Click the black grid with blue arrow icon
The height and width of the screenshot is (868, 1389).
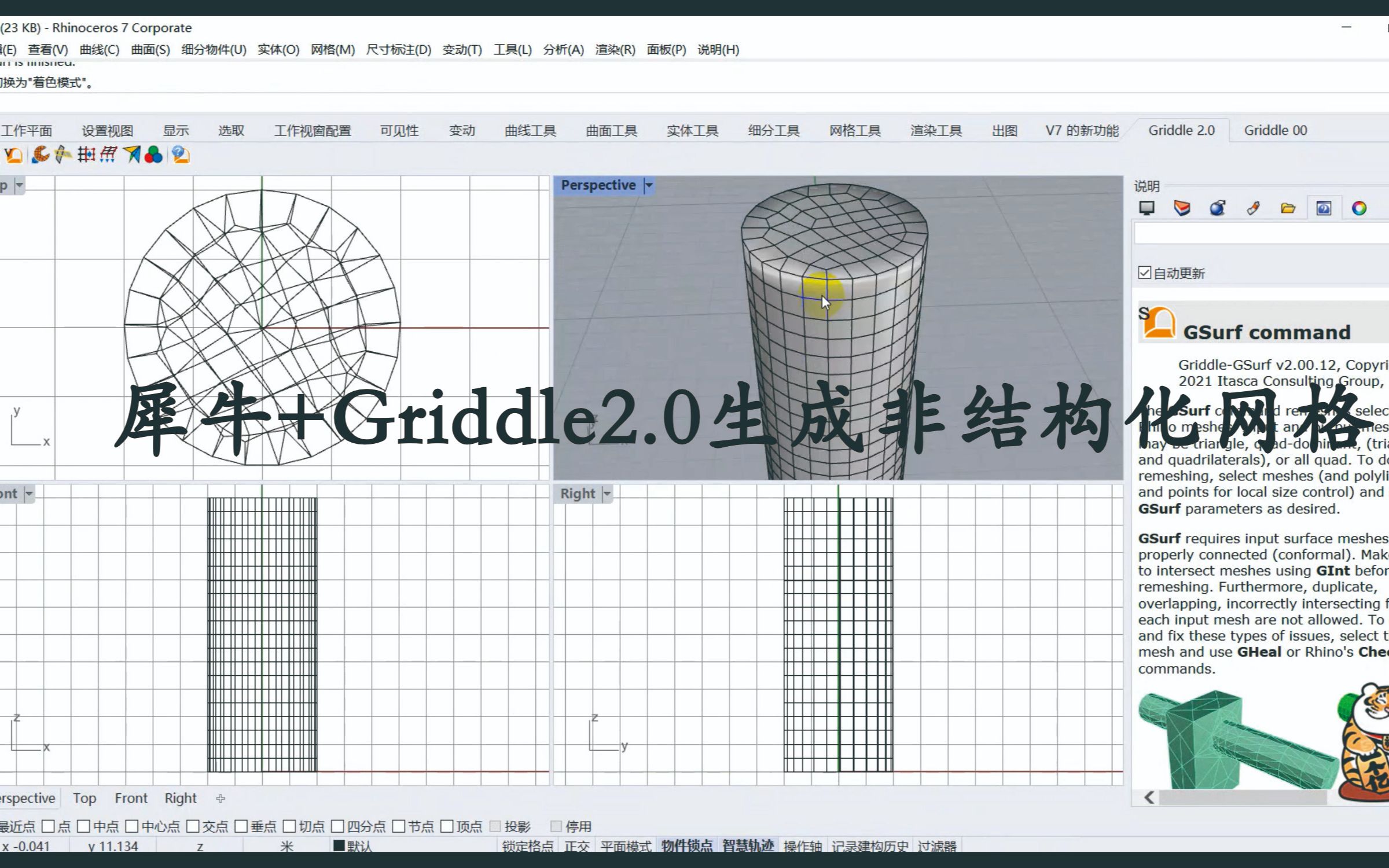click(86, 155)
